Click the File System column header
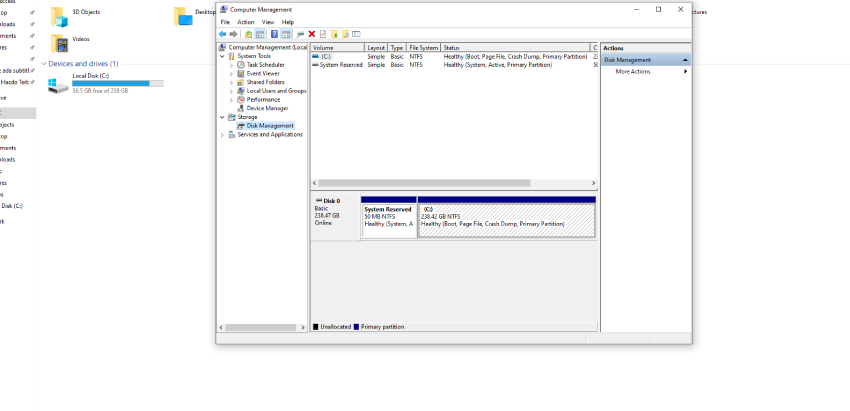The image size is (850, 411). (x=423, y=48)
